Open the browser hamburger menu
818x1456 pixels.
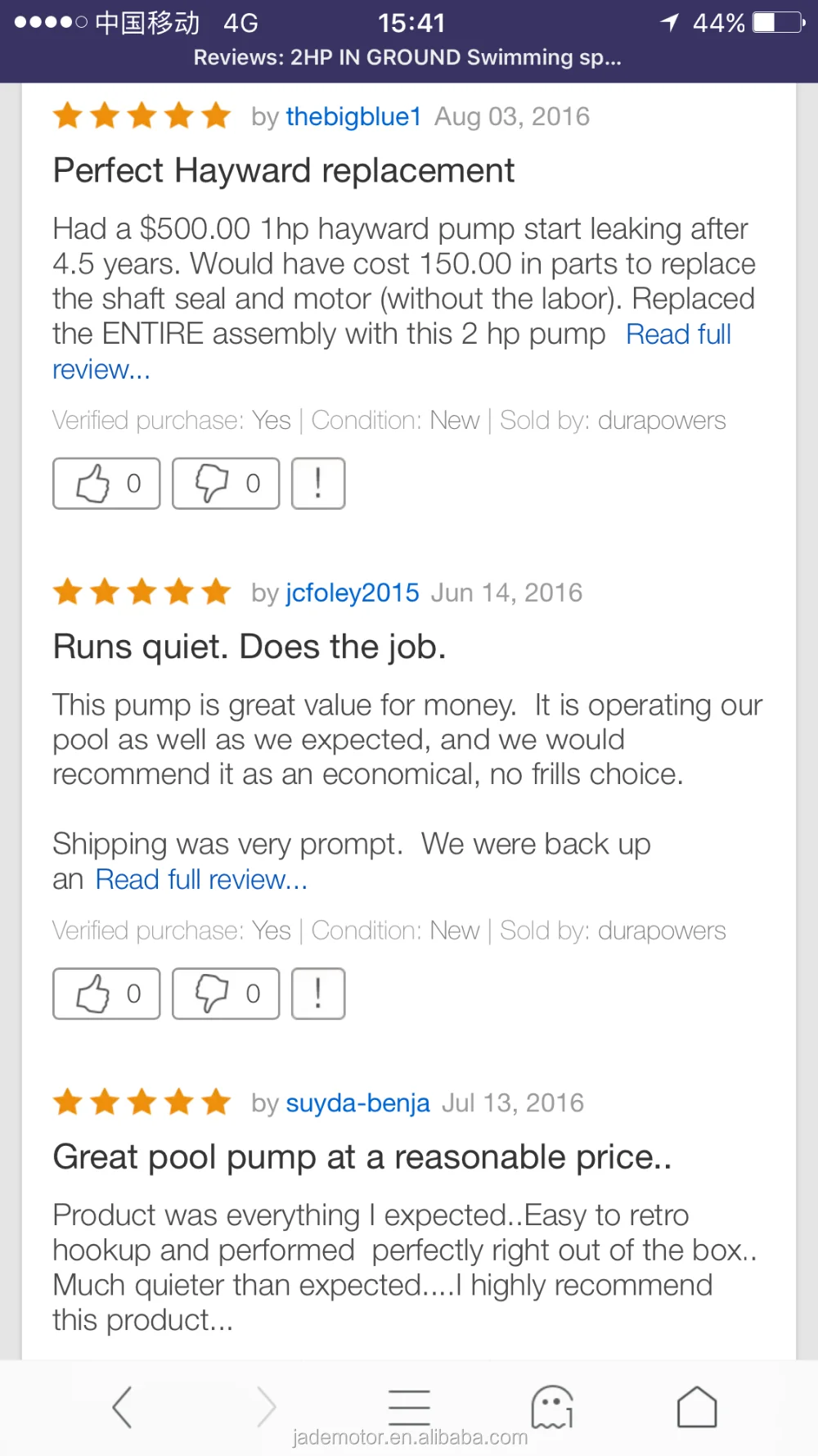coord(409,1405)
